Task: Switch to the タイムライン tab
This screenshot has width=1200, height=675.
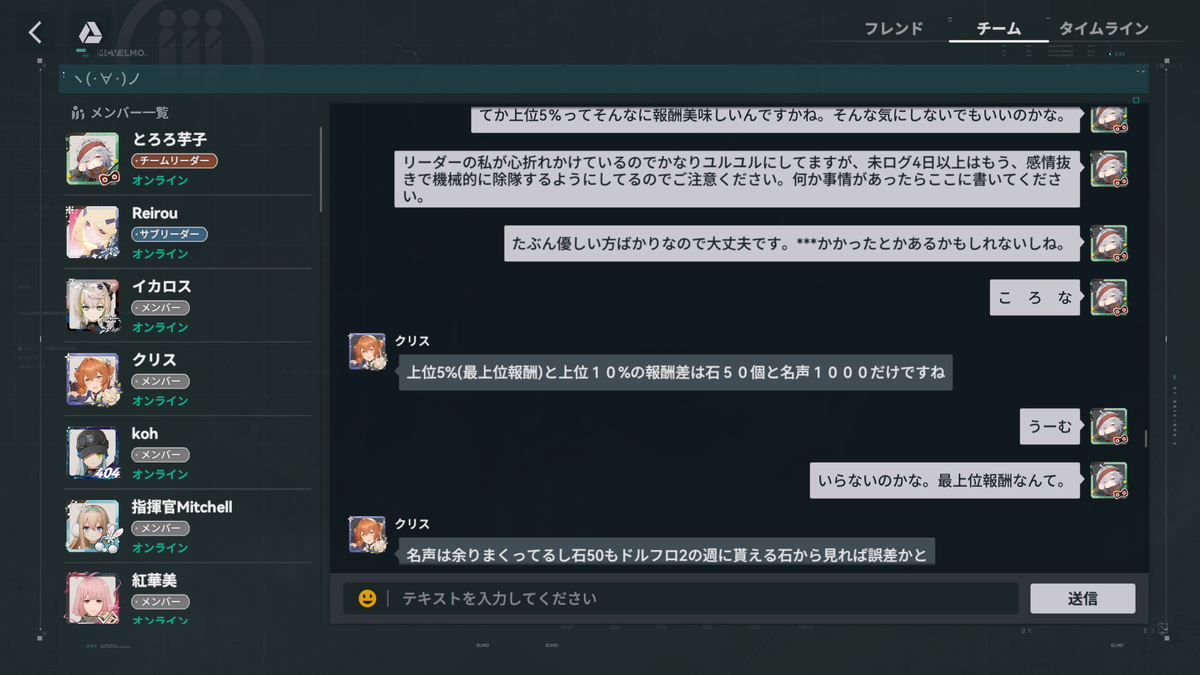Action: click(x=1103, y=29)
